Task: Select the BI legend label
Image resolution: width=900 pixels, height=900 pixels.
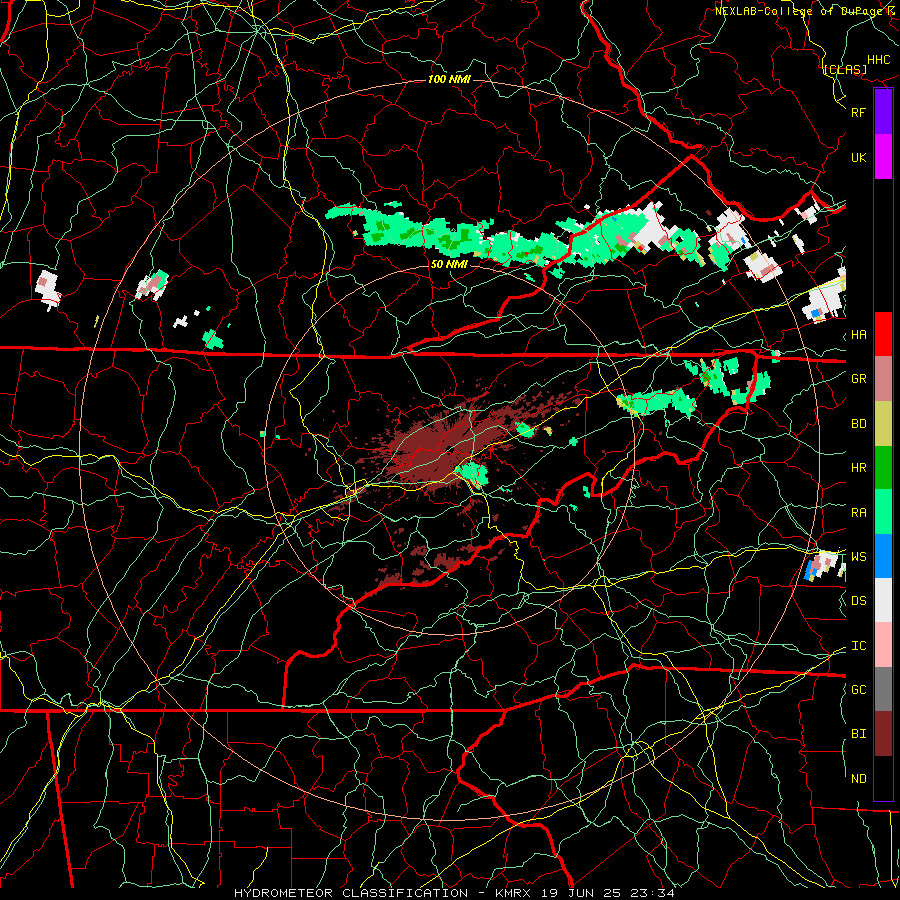Action: [x=859, y=734]
